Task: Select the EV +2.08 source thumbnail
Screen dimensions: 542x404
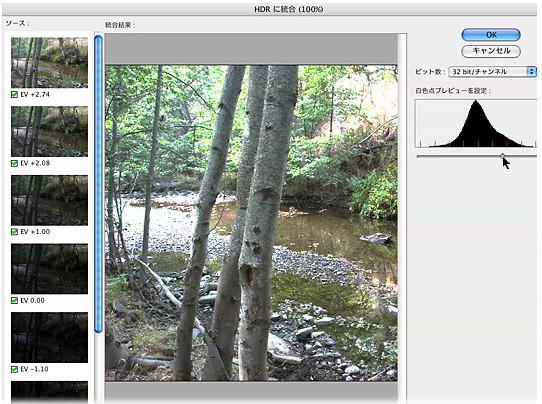Action: [49, 131]
